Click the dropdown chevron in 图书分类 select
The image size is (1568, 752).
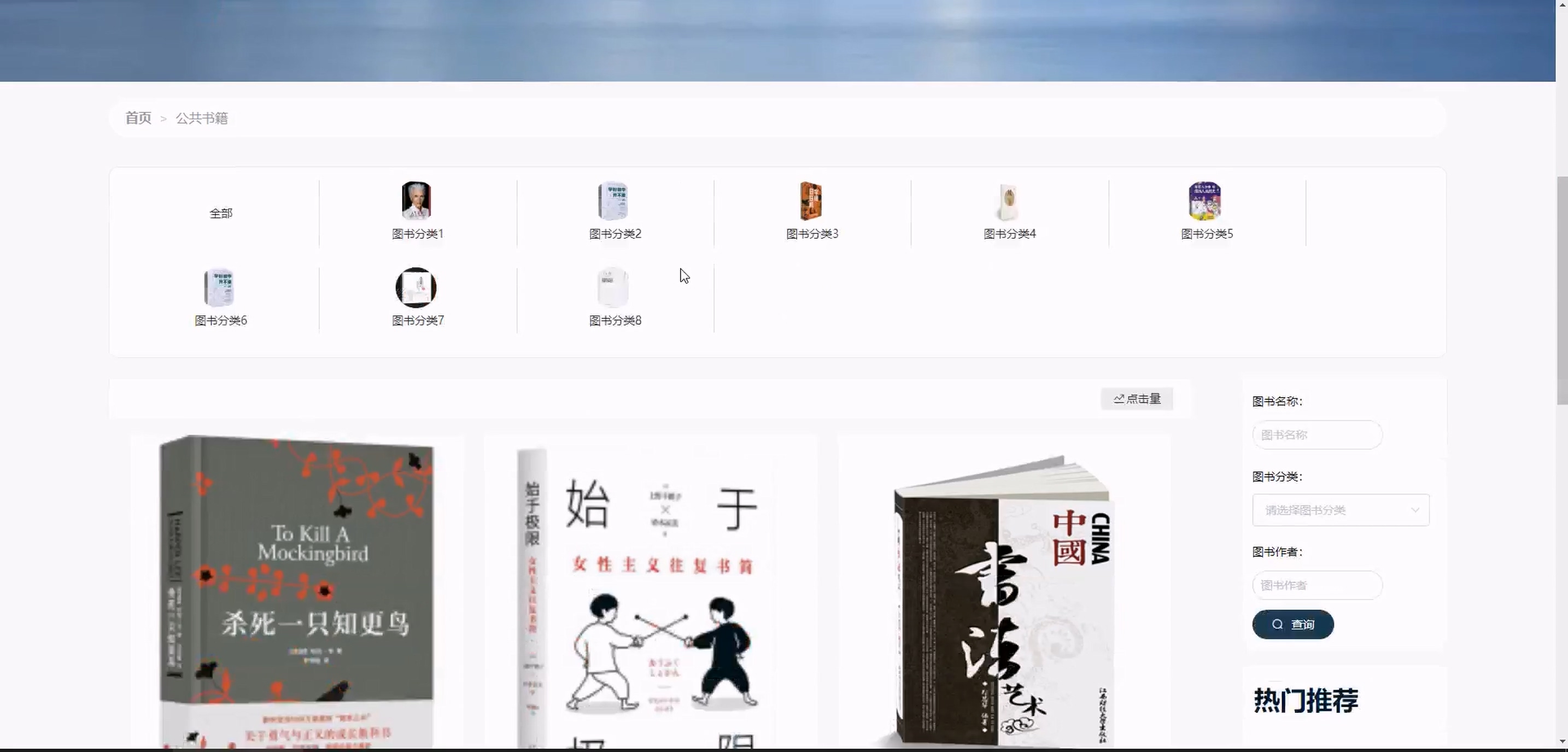point(1414,510)
